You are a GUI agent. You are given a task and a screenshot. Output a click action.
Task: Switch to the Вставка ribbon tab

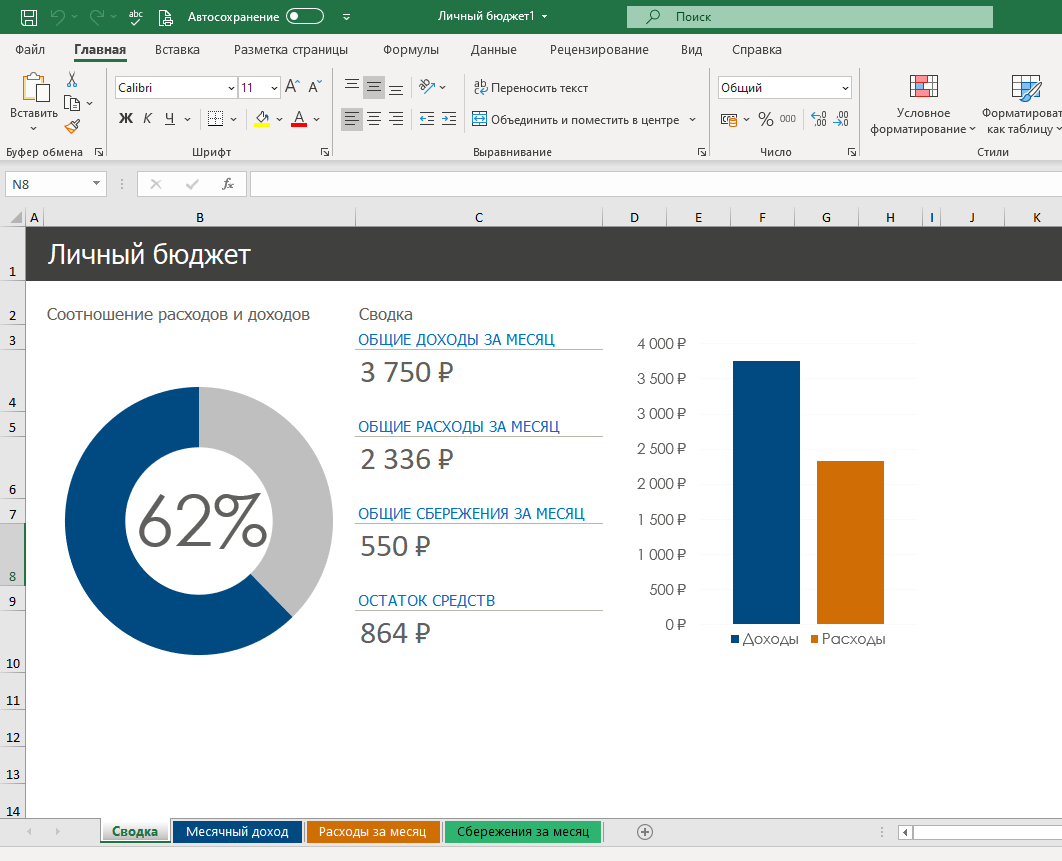(x=177, y=49)
